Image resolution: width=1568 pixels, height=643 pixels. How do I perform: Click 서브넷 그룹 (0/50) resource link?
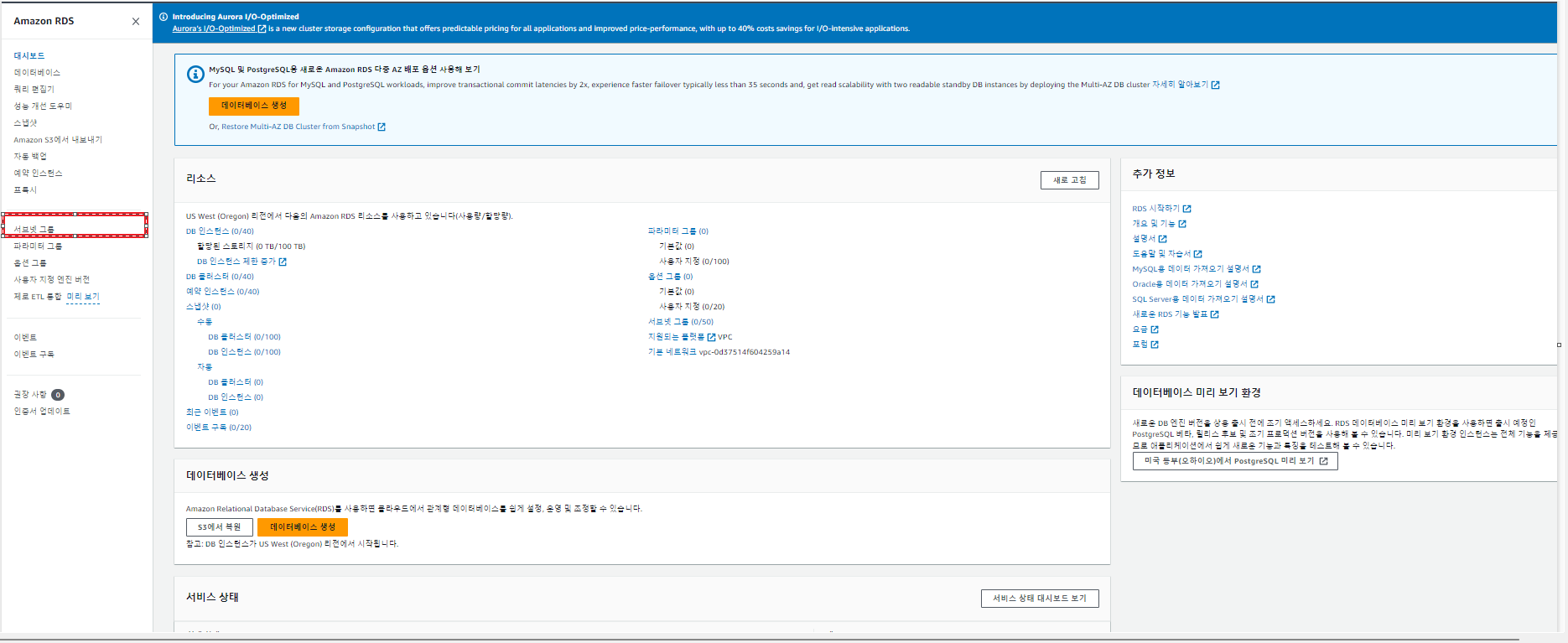(681, 322)
